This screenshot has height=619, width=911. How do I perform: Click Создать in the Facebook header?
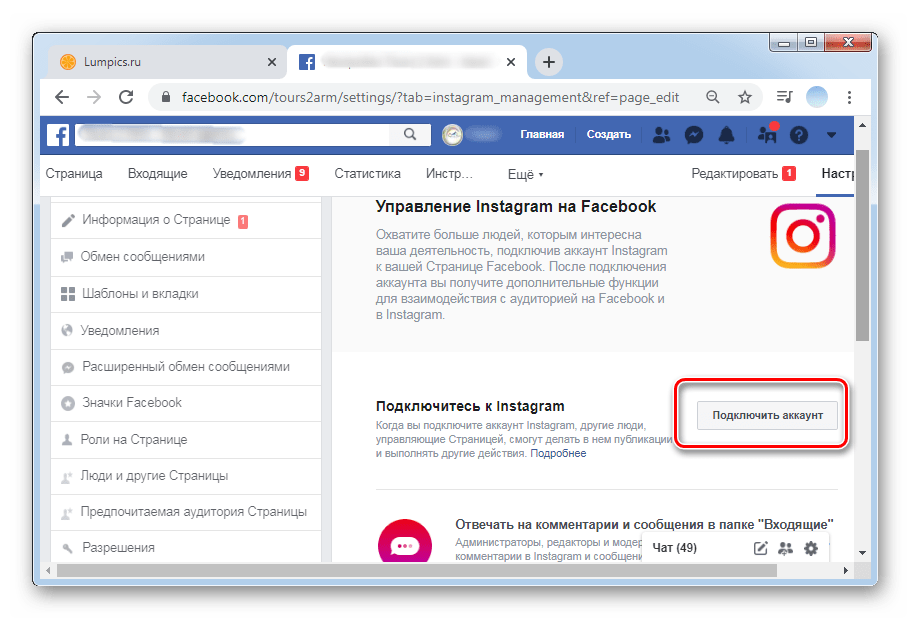click(608, 134)
